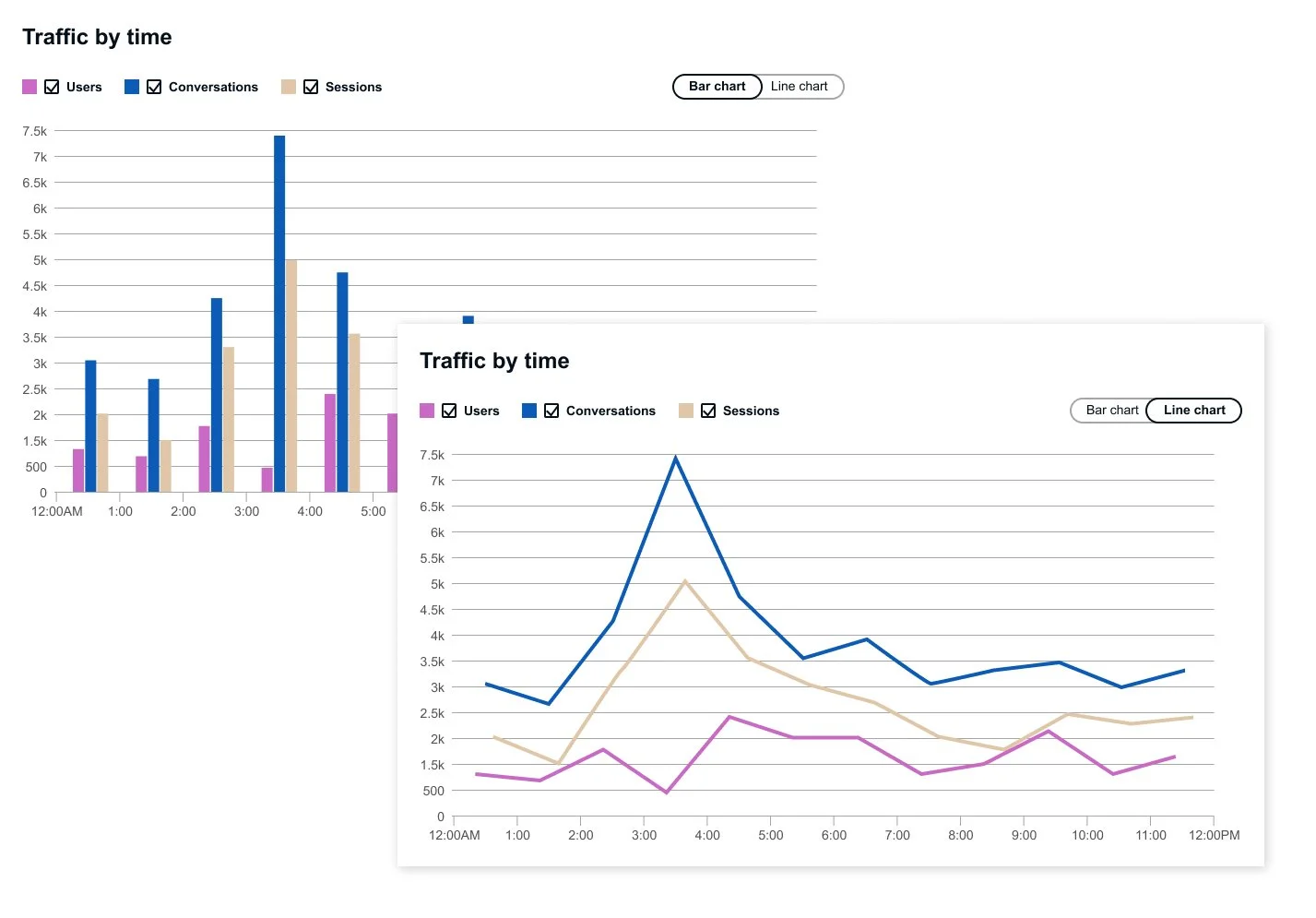Screen dimensions: 1316x918
Task: Click the blue line peak in line chart
Action: (676, 459)
